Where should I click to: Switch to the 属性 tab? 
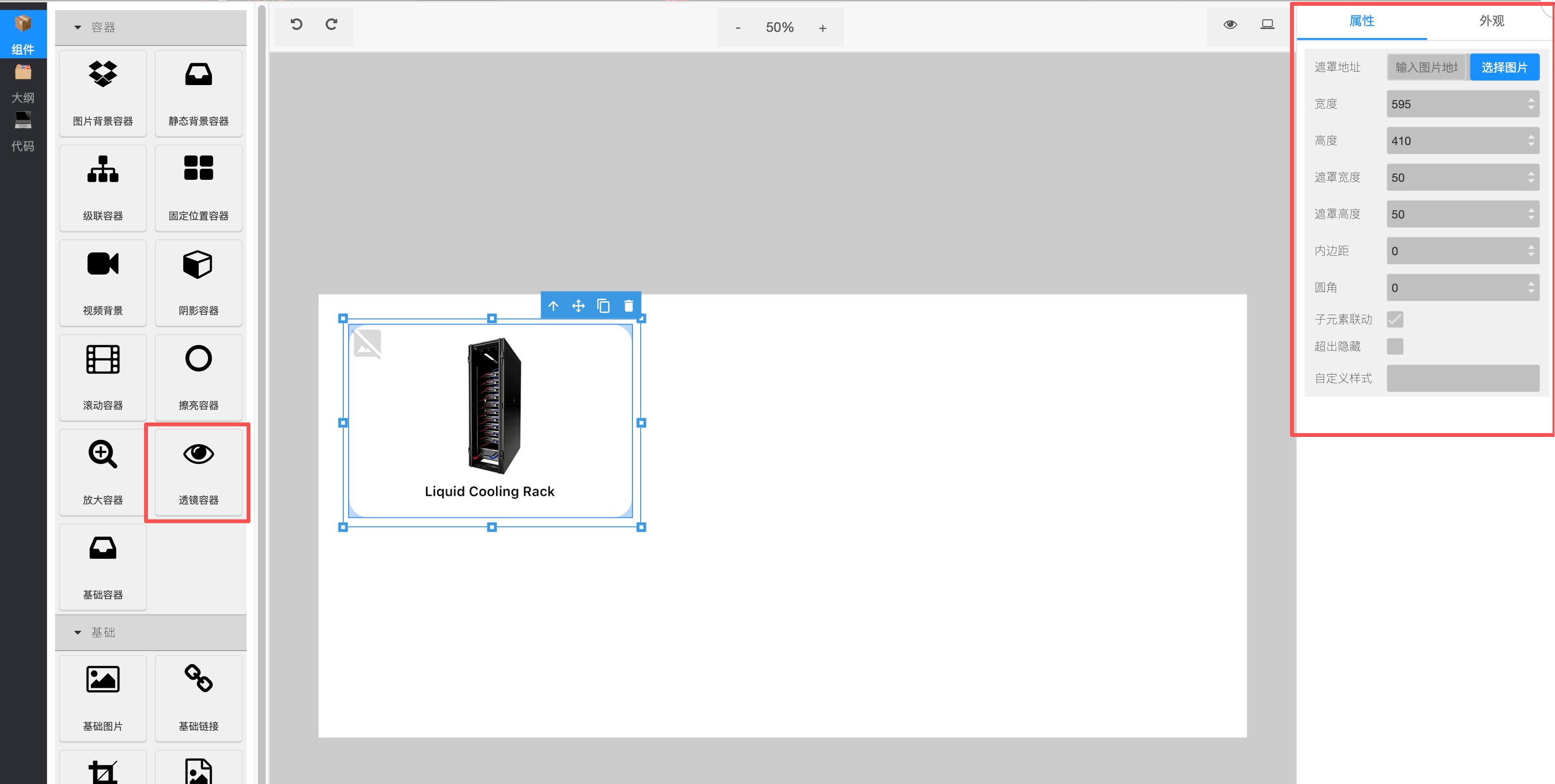1362,22
